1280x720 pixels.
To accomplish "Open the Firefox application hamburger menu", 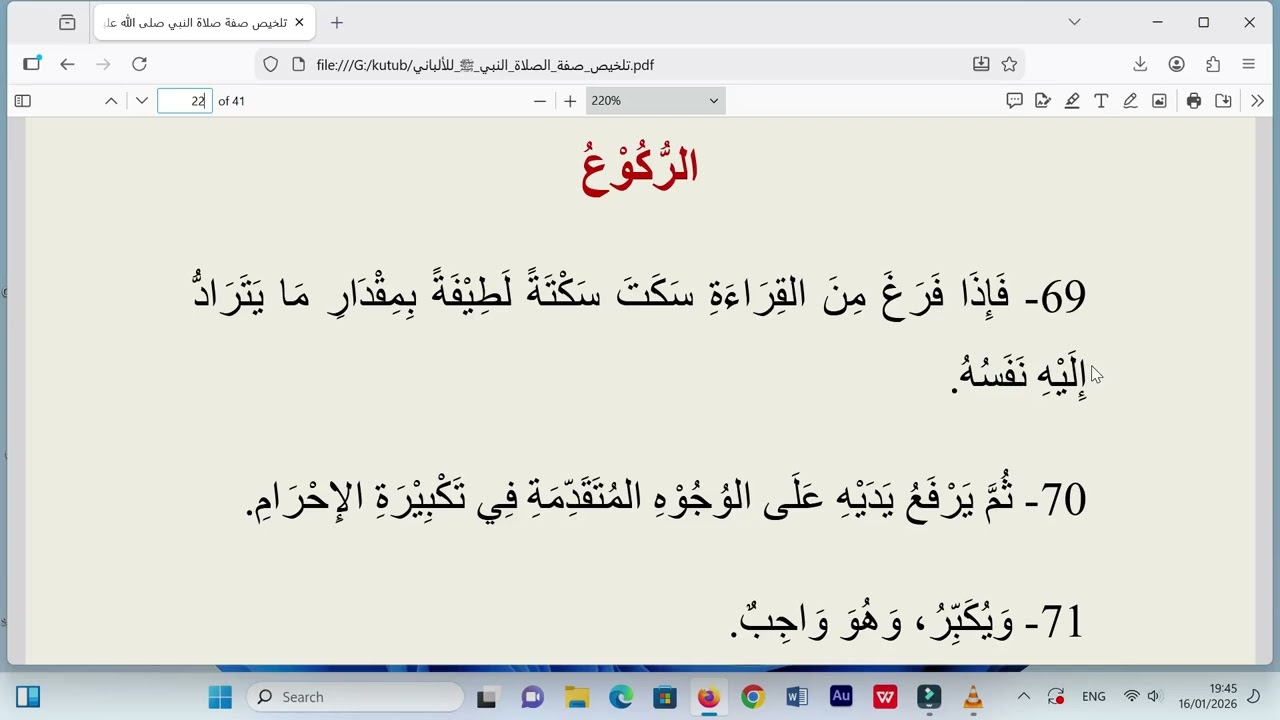I will [x=1248, y=64].
